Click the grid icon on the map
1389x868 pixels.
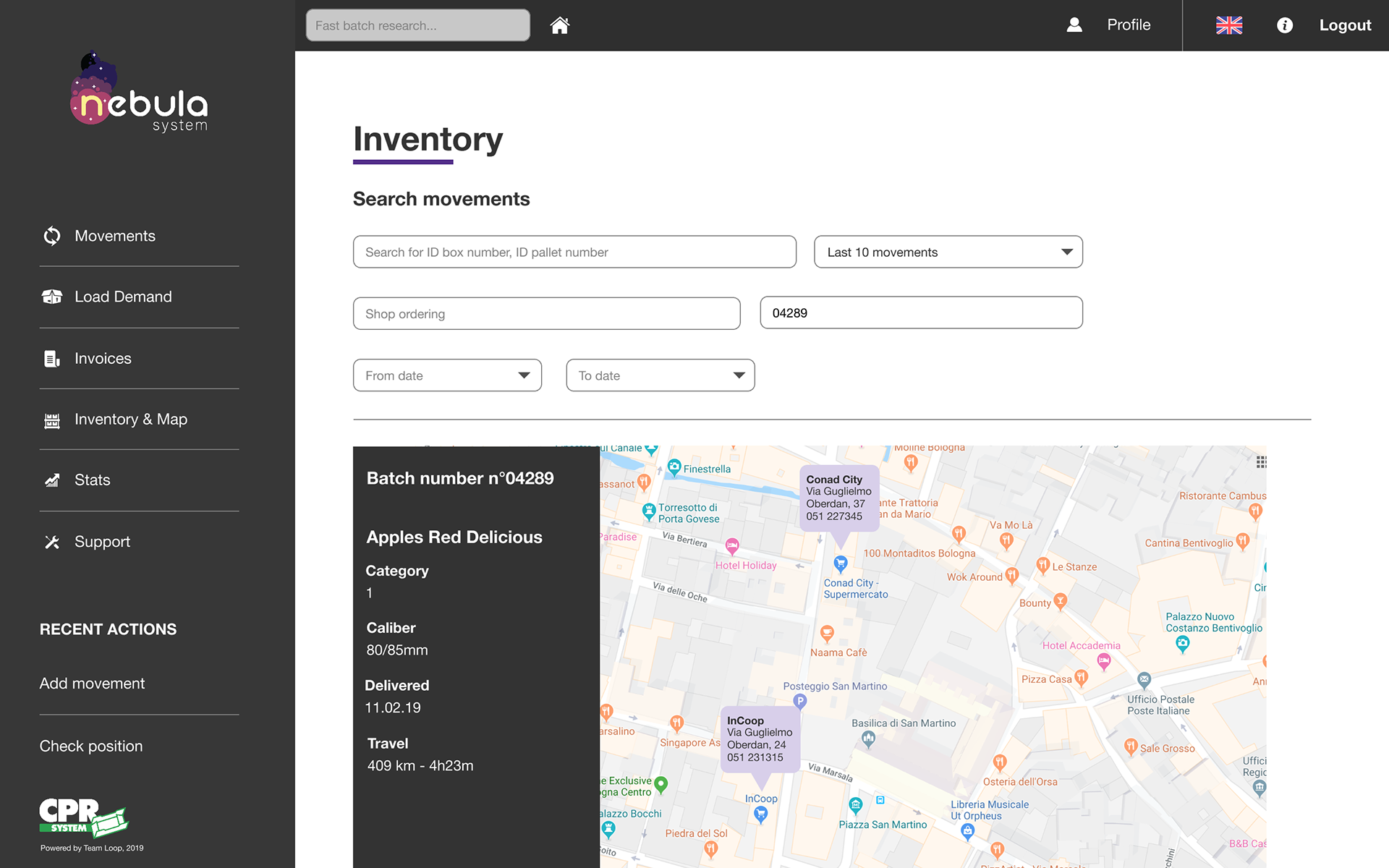point(1261,462)
